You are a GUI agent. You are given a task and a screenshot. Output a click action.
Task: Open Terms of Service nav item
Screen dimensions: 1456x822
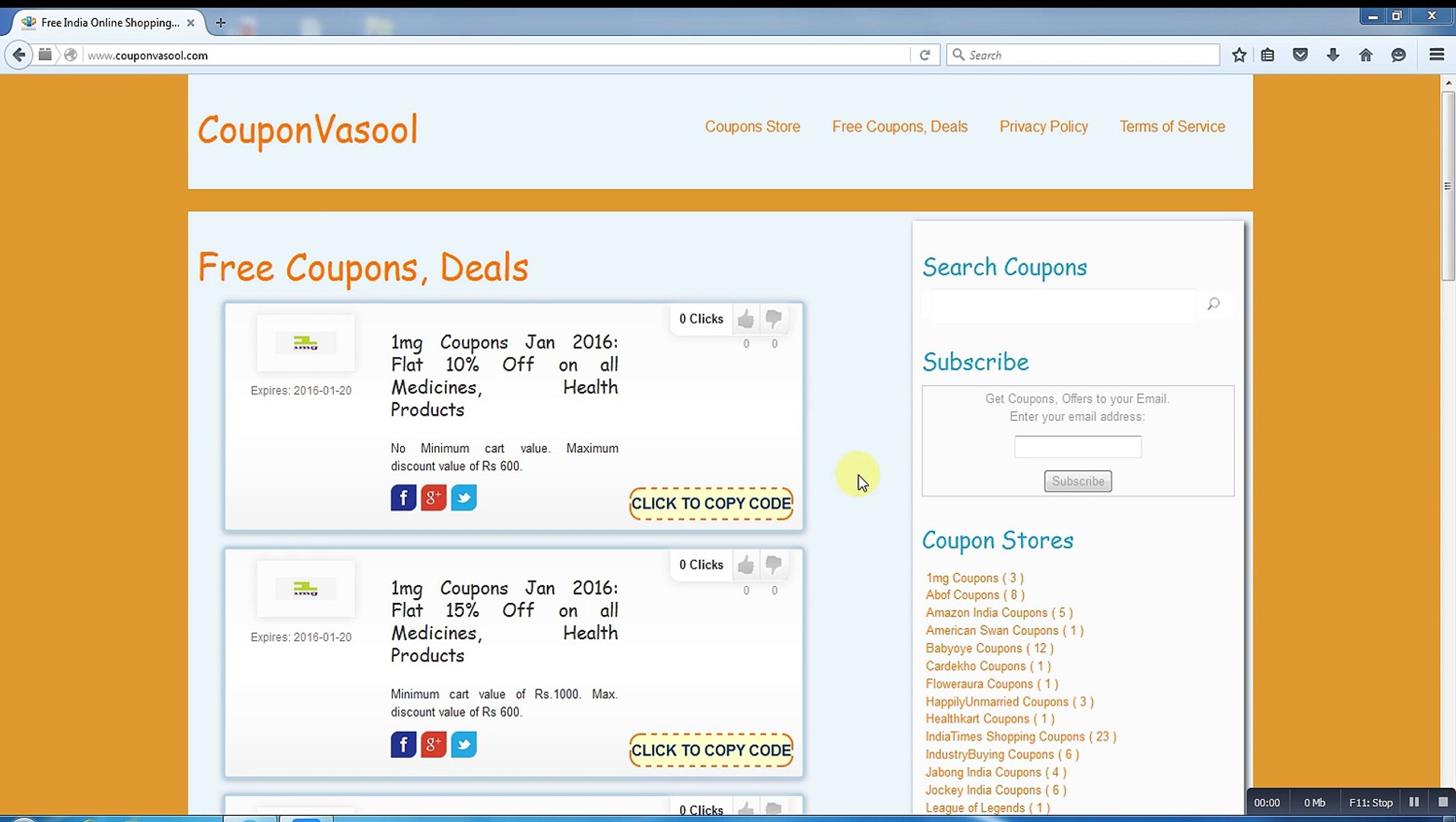pos(1172,126)
